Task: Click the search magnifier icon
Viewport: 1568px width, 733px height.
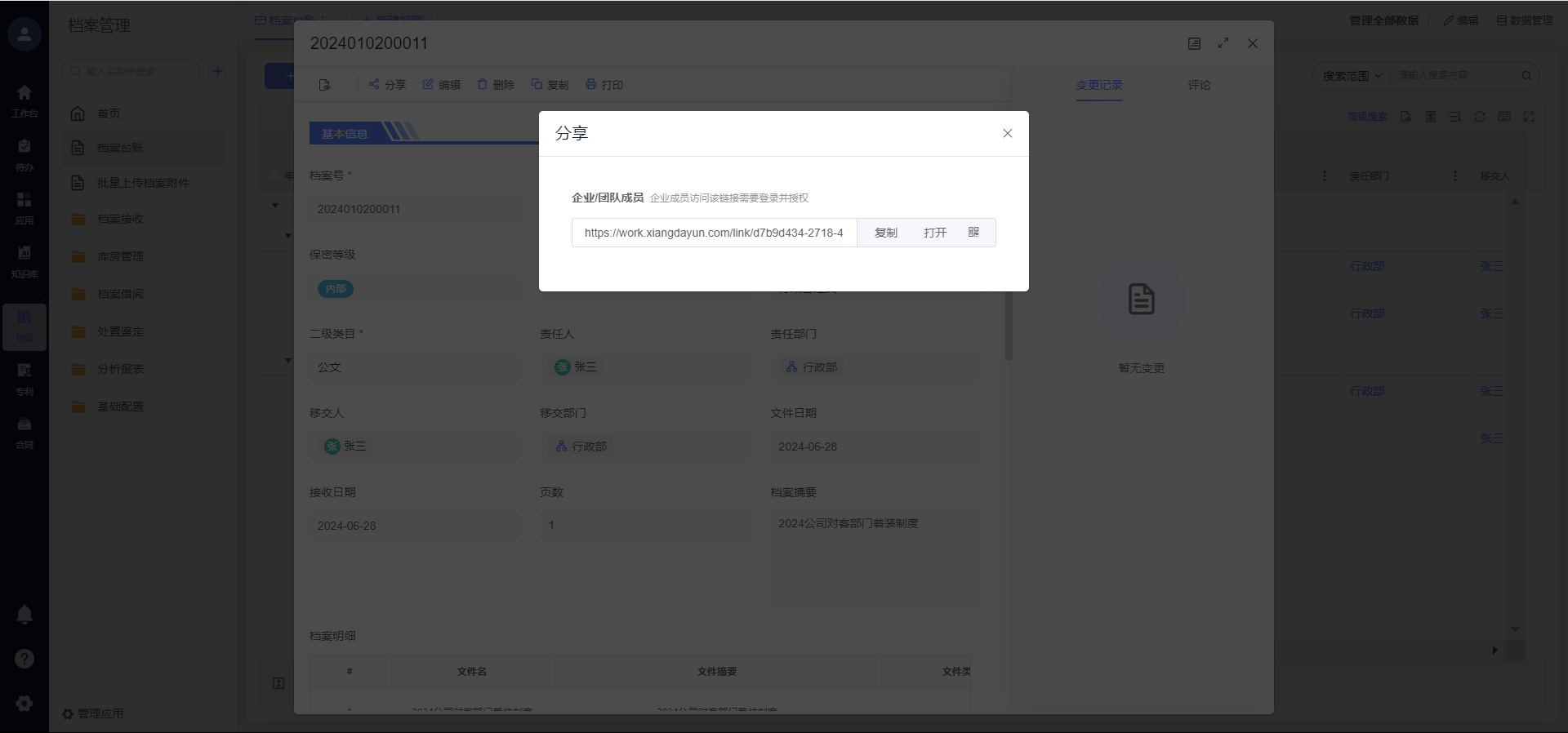Action: (1526, 76)
